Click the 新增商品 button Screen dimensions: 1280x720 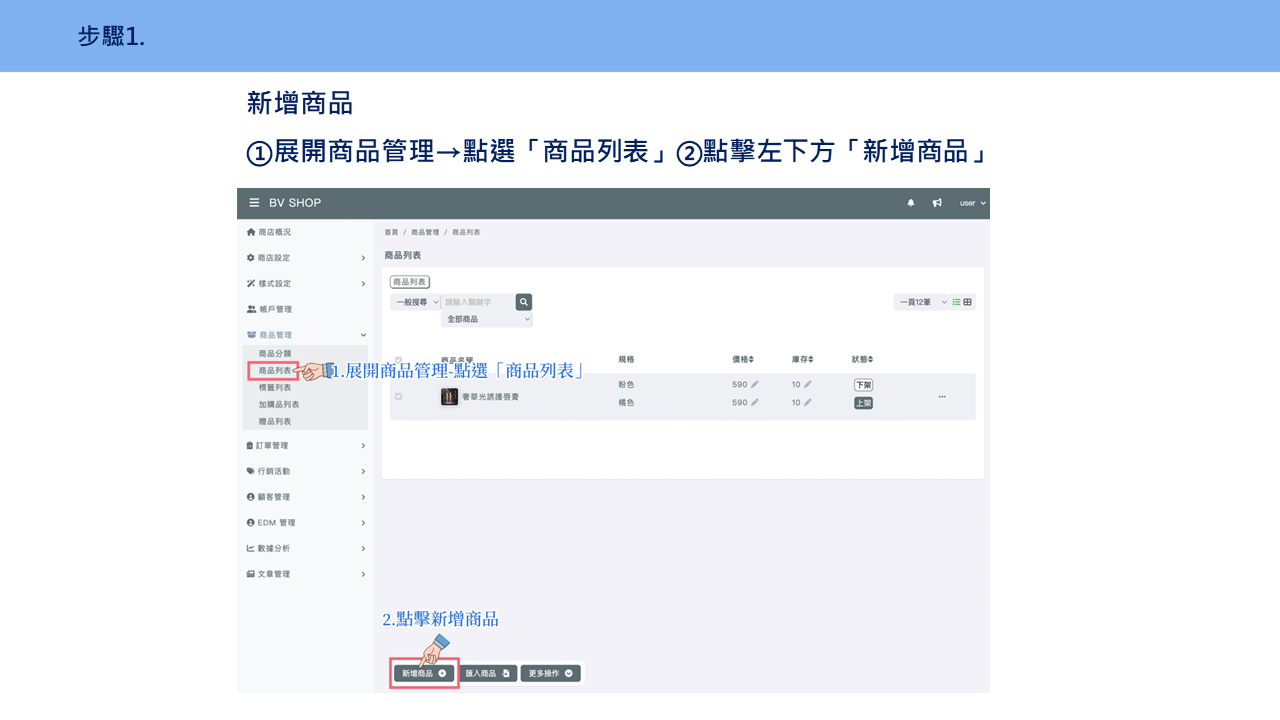click(x=424, y=674)
